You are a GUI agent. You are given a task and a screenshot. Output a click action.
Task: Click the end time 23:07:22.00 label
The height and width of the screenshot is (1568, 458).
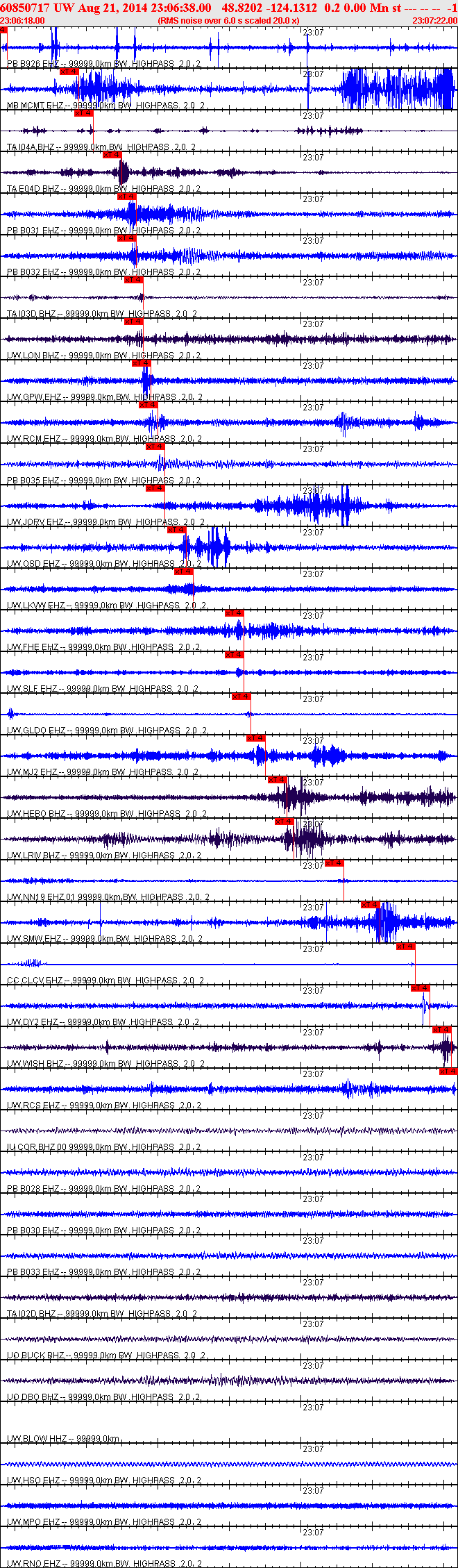(434, 21)
